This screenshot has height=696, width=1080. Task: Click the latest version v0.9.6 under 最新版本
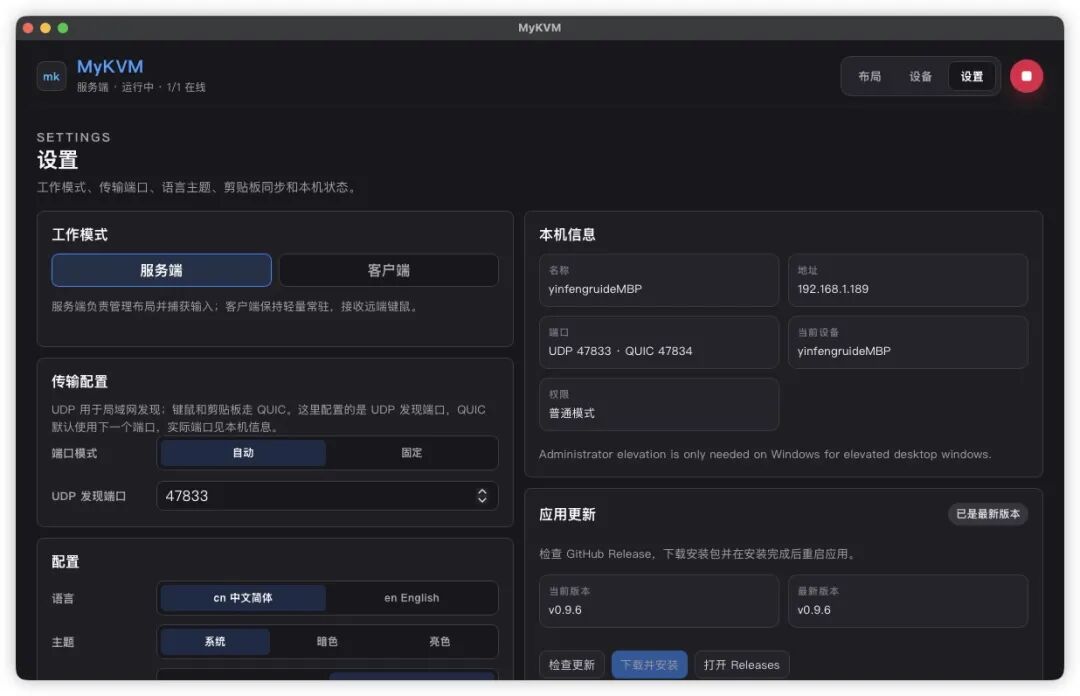[x=814, y=611]
